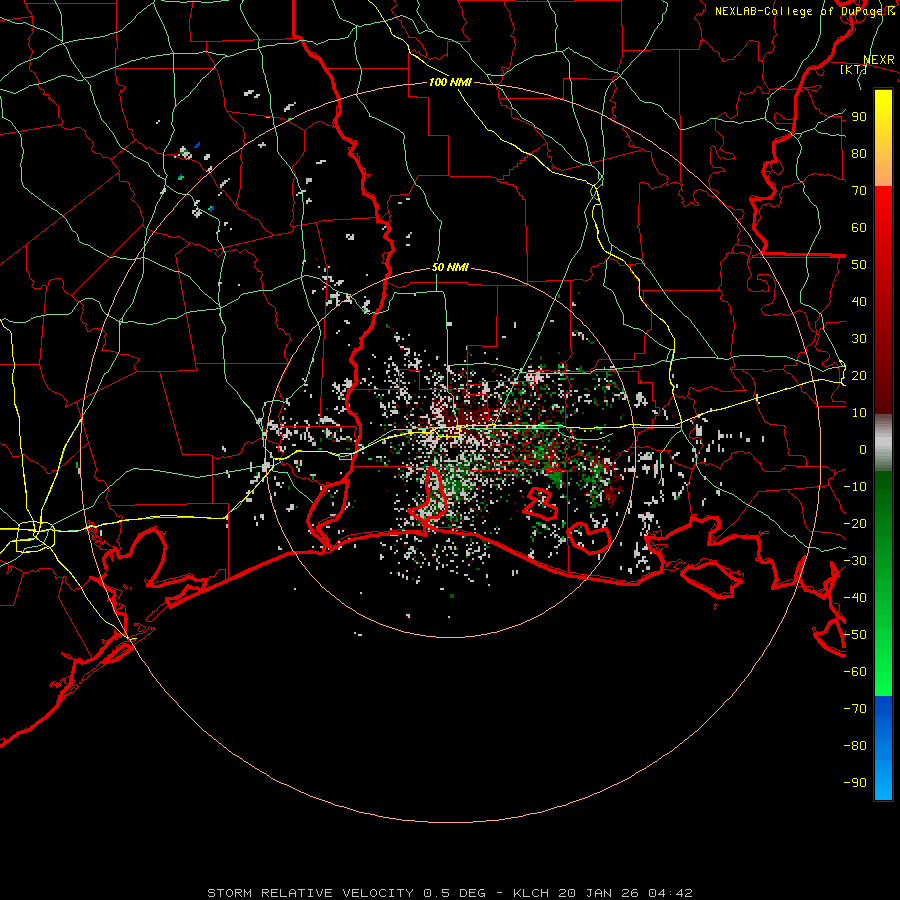
Task: Select the 100 NMI range ring label
Action: (x=450, y=82)
